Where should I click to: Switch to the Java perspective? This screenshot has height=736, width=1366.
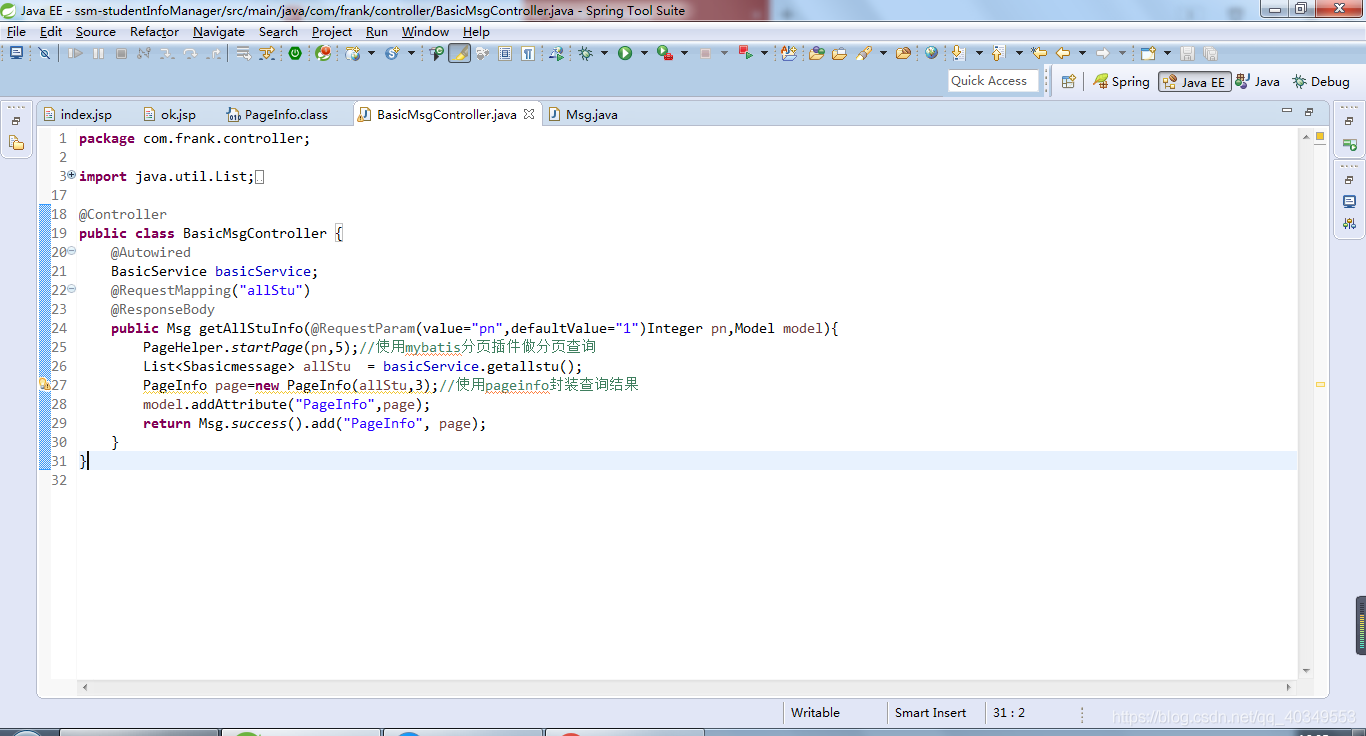tap(1257, 81)
